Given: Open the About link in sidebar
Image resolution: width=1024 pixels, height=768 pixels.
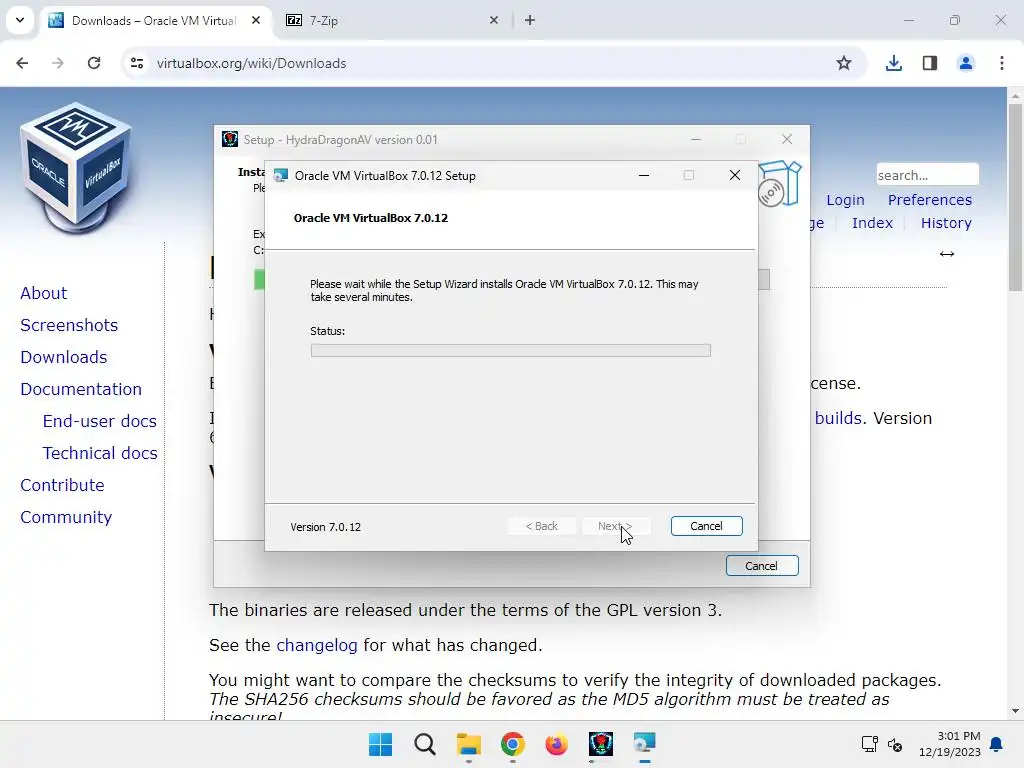Looking at the screenshot, I should (x=43, y=293).
